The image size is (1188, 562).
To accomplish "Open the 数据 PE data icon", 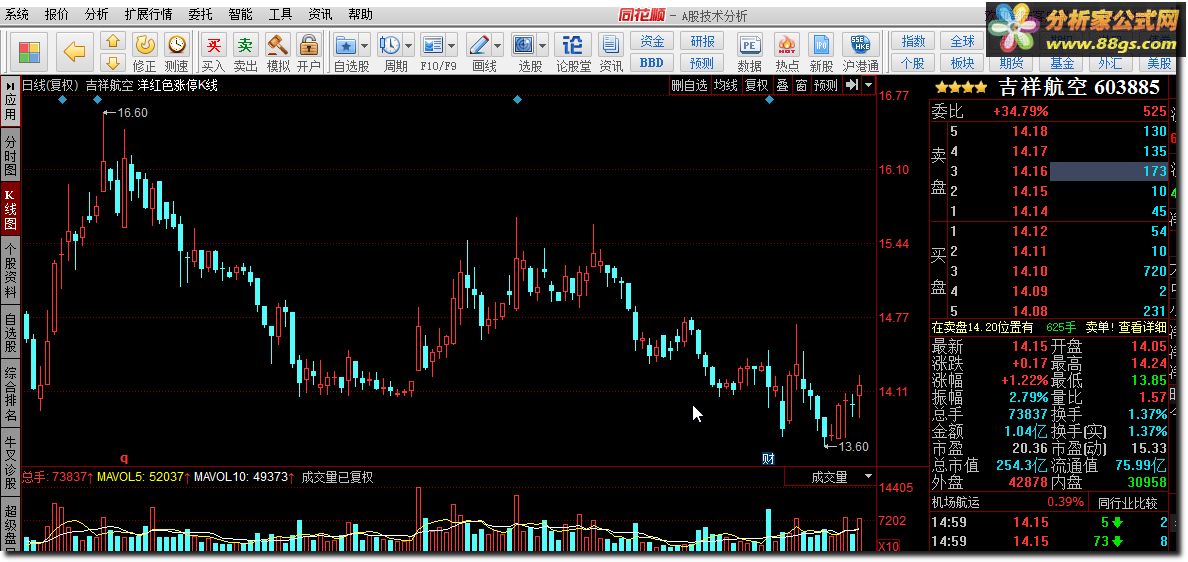I will click(x=749, y=52).
